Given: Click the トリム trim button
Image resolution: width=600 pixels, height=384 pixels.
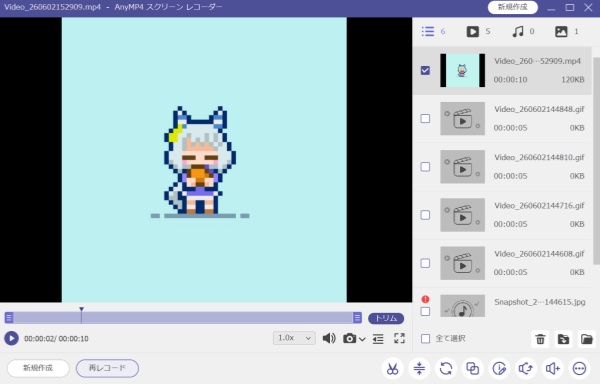Looking at the screenshot, I should point(386,318).
